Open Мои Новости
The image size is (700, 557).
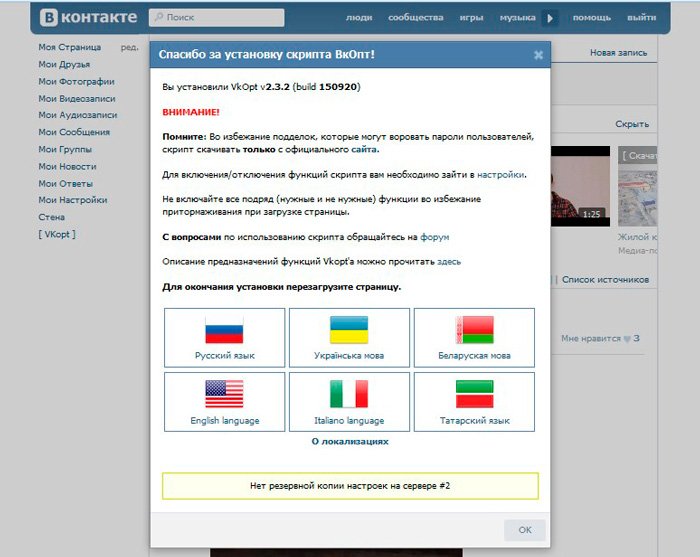[x=67, y=166]
